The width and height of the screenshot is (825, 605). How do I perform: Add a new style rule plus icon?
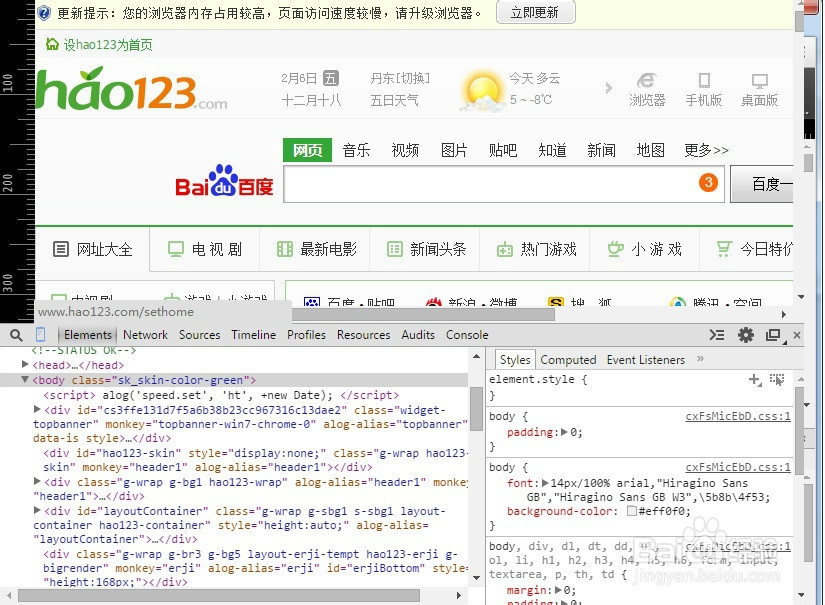pos(754,379)
